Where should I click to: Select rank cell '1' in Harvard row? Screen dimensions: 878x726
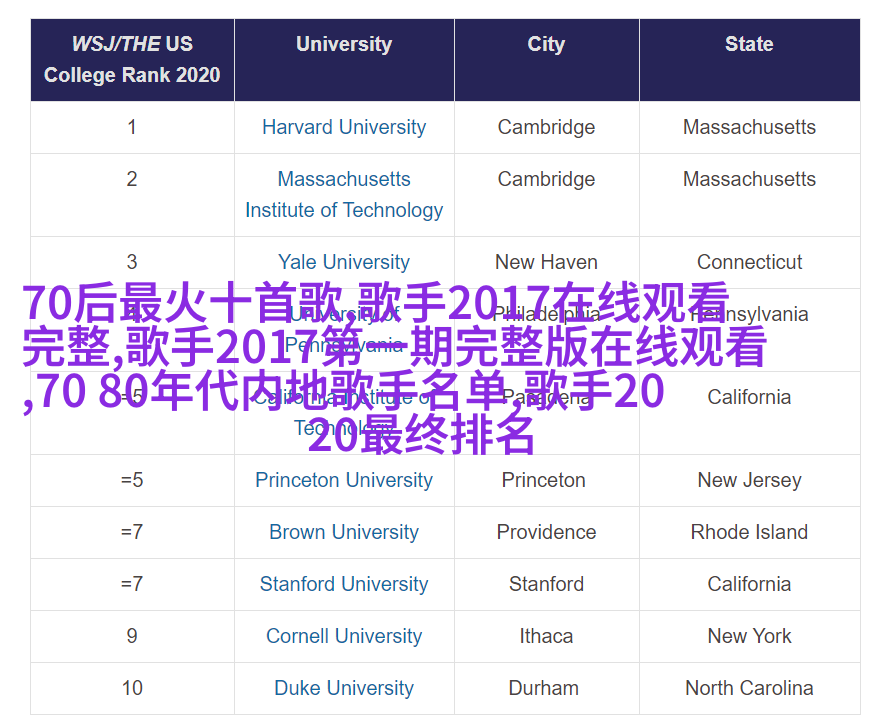click(132, 127)
